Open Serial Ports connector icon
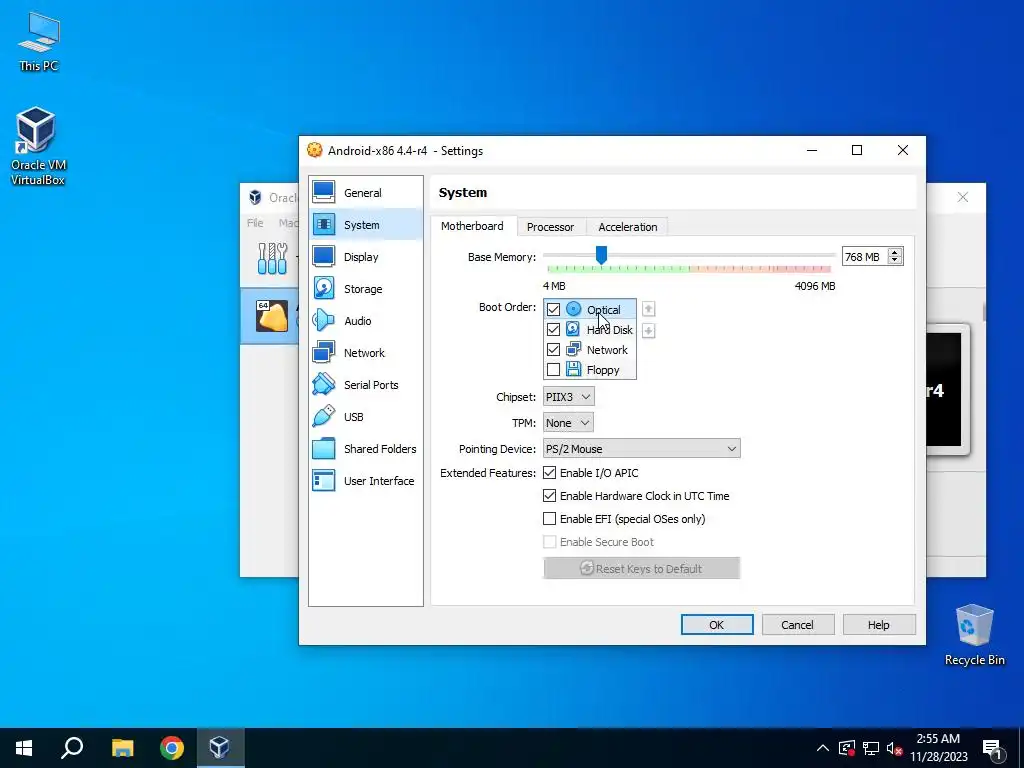The width and height of the screenshot is (1024, 768). (323, 384)
